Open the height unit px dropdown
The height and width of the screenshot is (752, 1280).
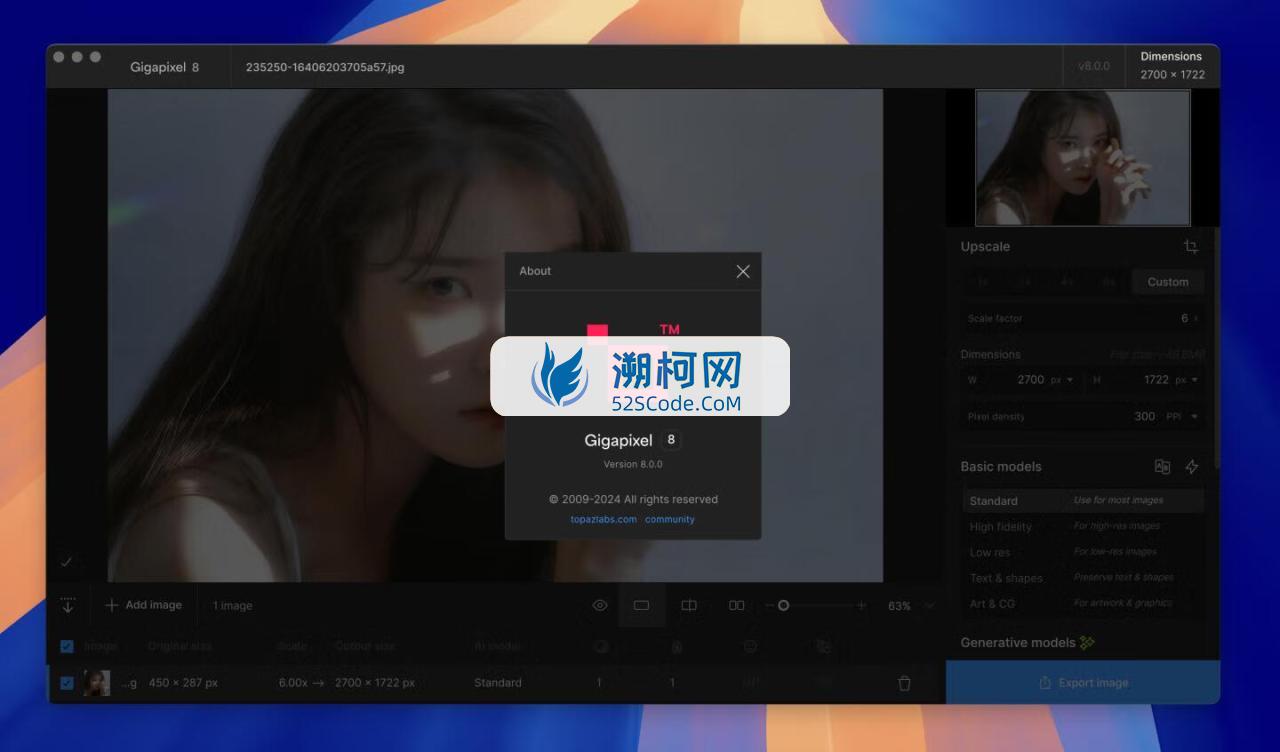coord(1186,380)
